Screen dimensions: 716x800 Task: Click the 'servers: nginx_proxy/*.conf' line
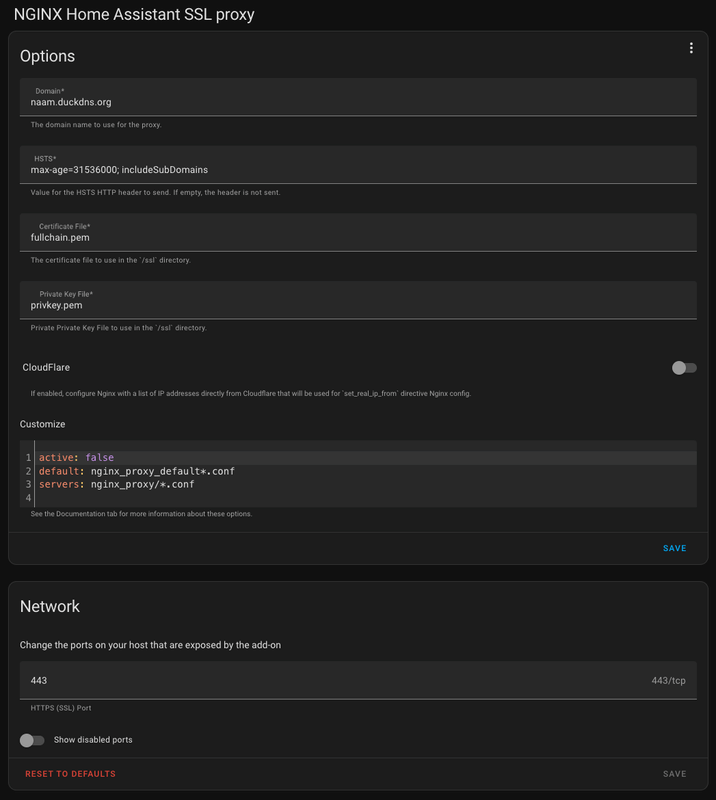pos(117,484)
